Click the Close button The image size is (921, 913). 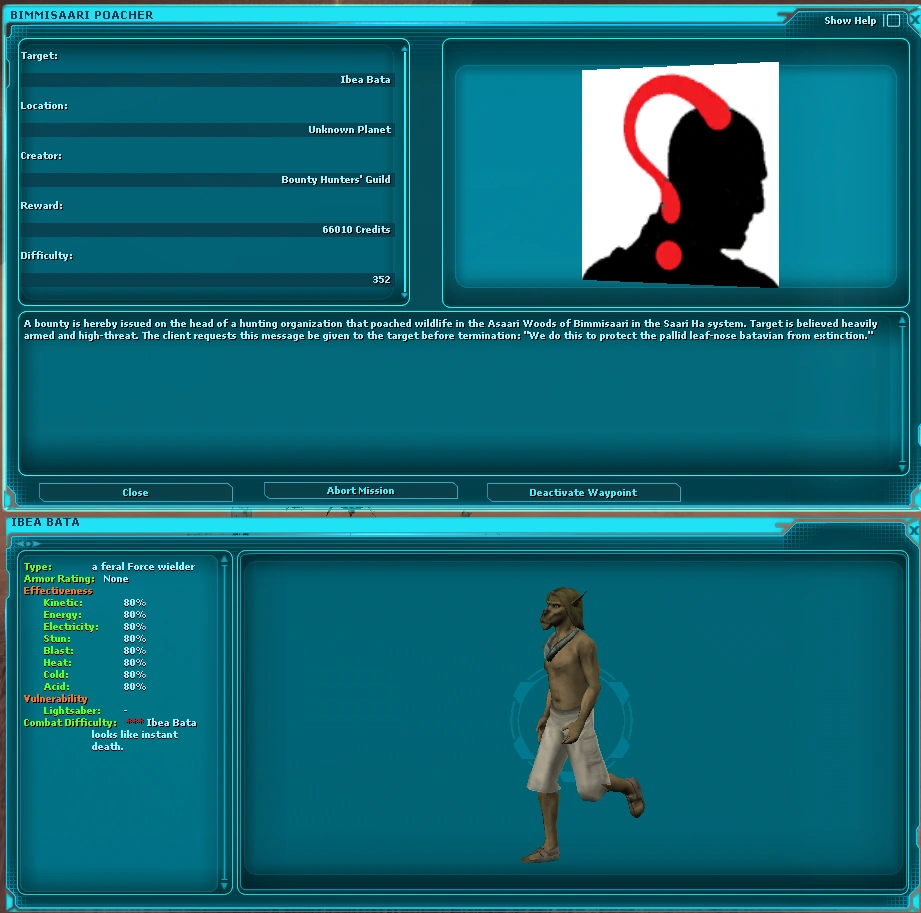point(136,492)
